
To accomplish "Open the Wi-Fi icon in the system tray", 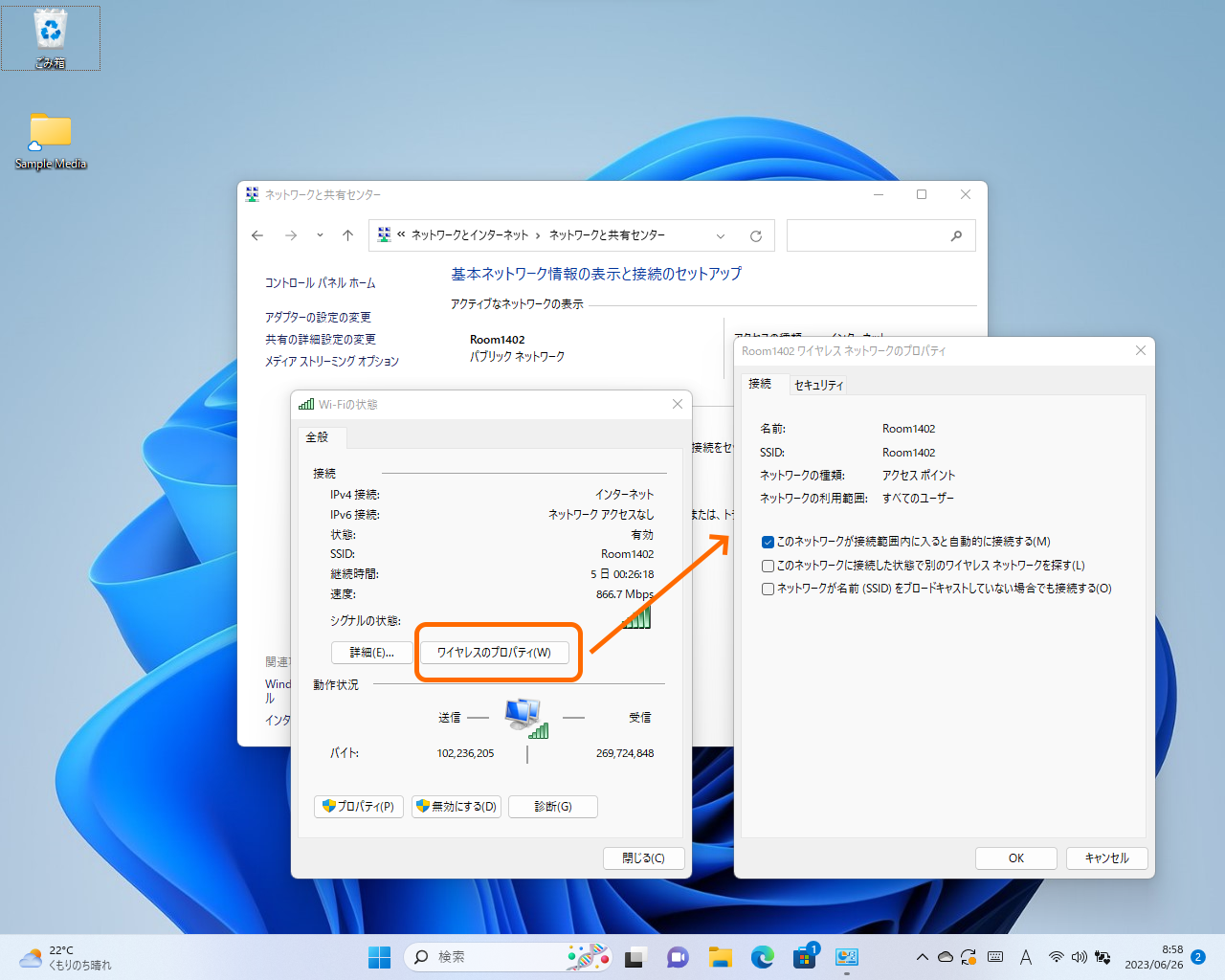I will click(1057, 956).
